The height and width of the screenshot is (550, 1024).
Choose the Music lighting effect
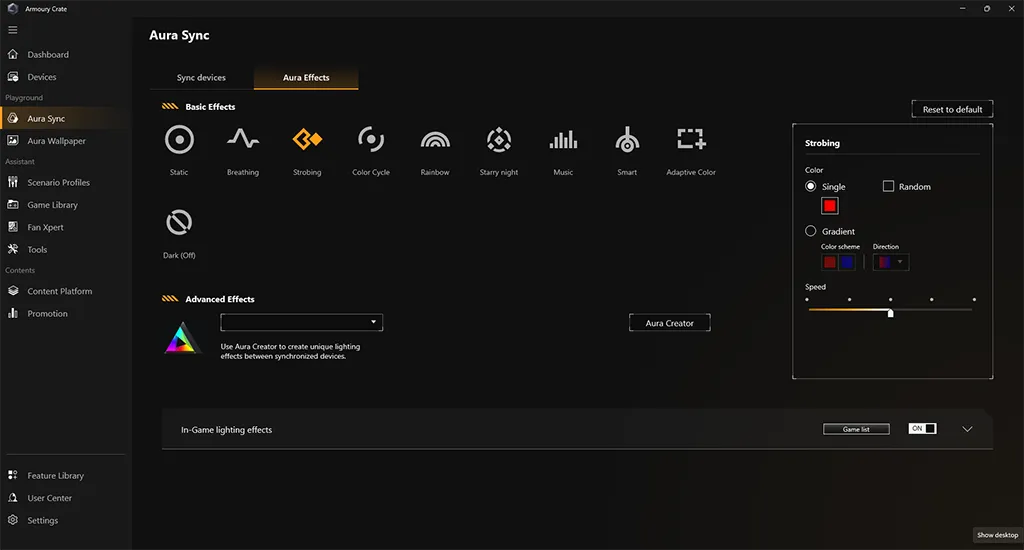coord(563,140)
